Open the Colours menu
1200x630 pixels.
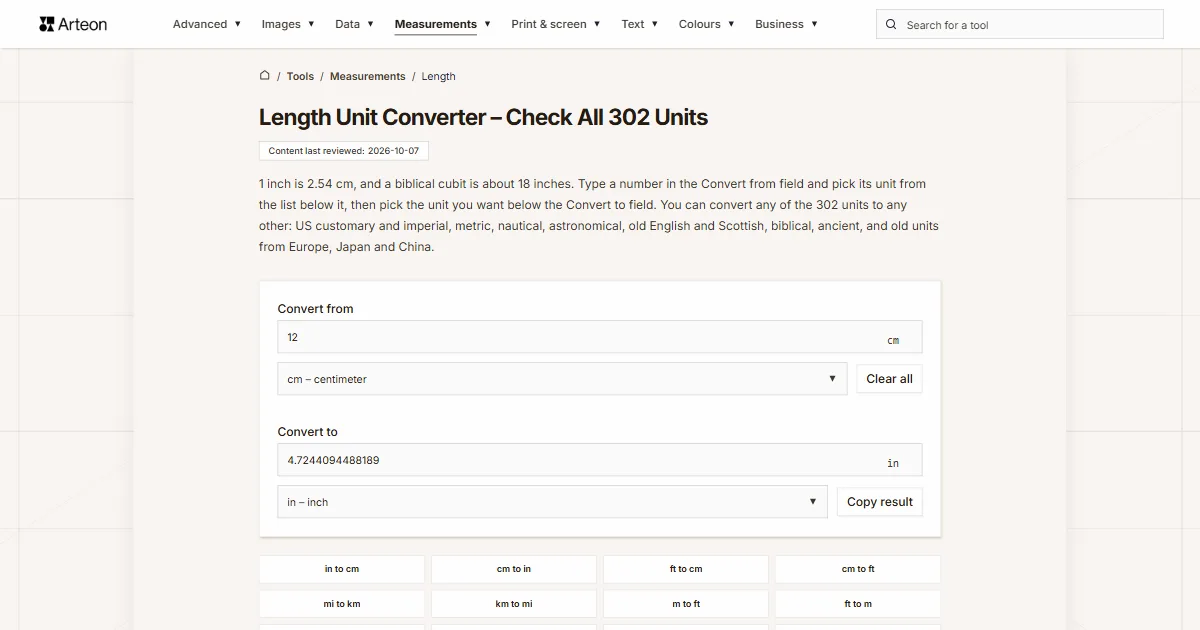click(x=707, y=24)
